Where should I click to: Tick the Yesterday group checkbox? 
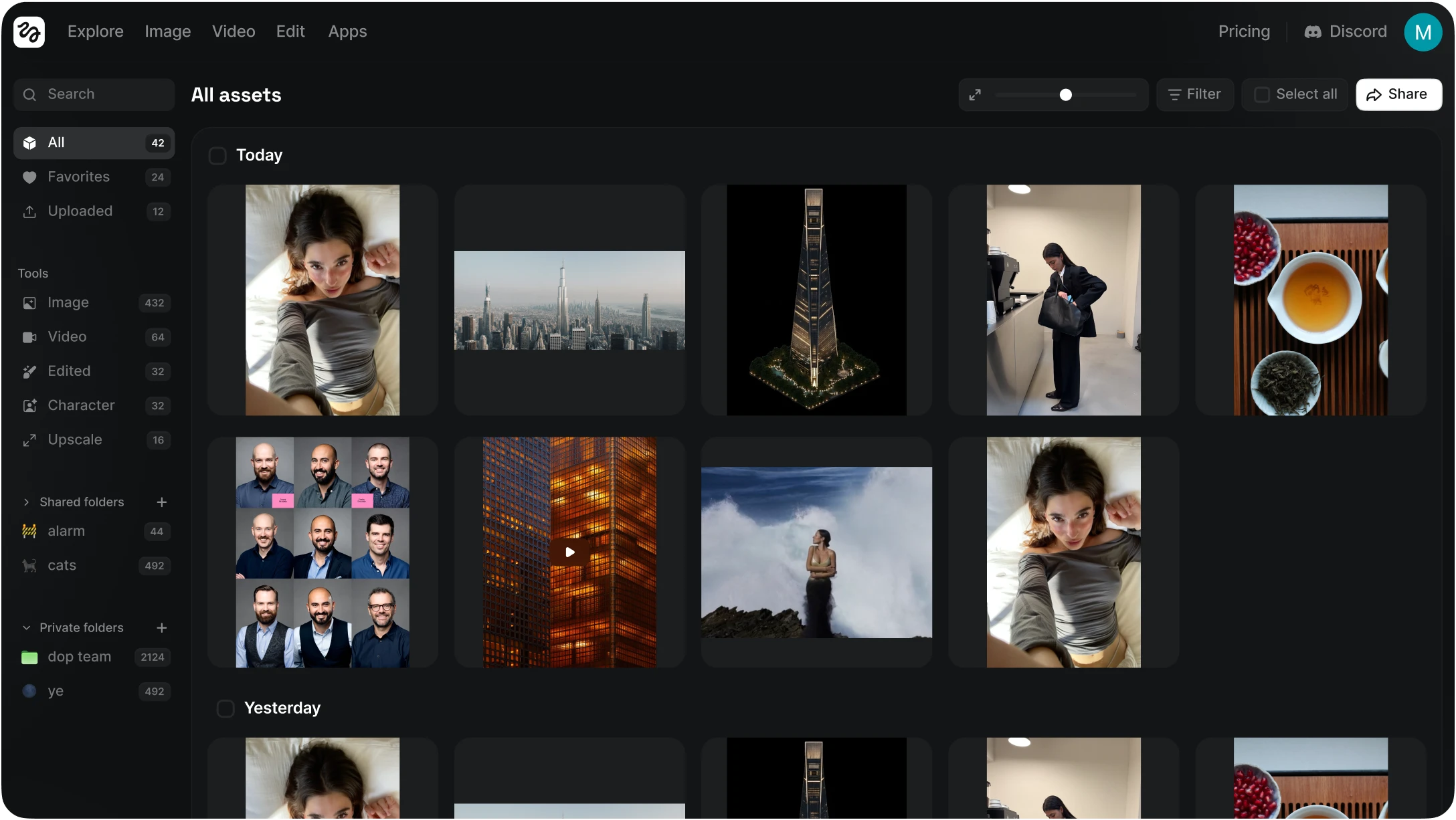coord(225,708)
